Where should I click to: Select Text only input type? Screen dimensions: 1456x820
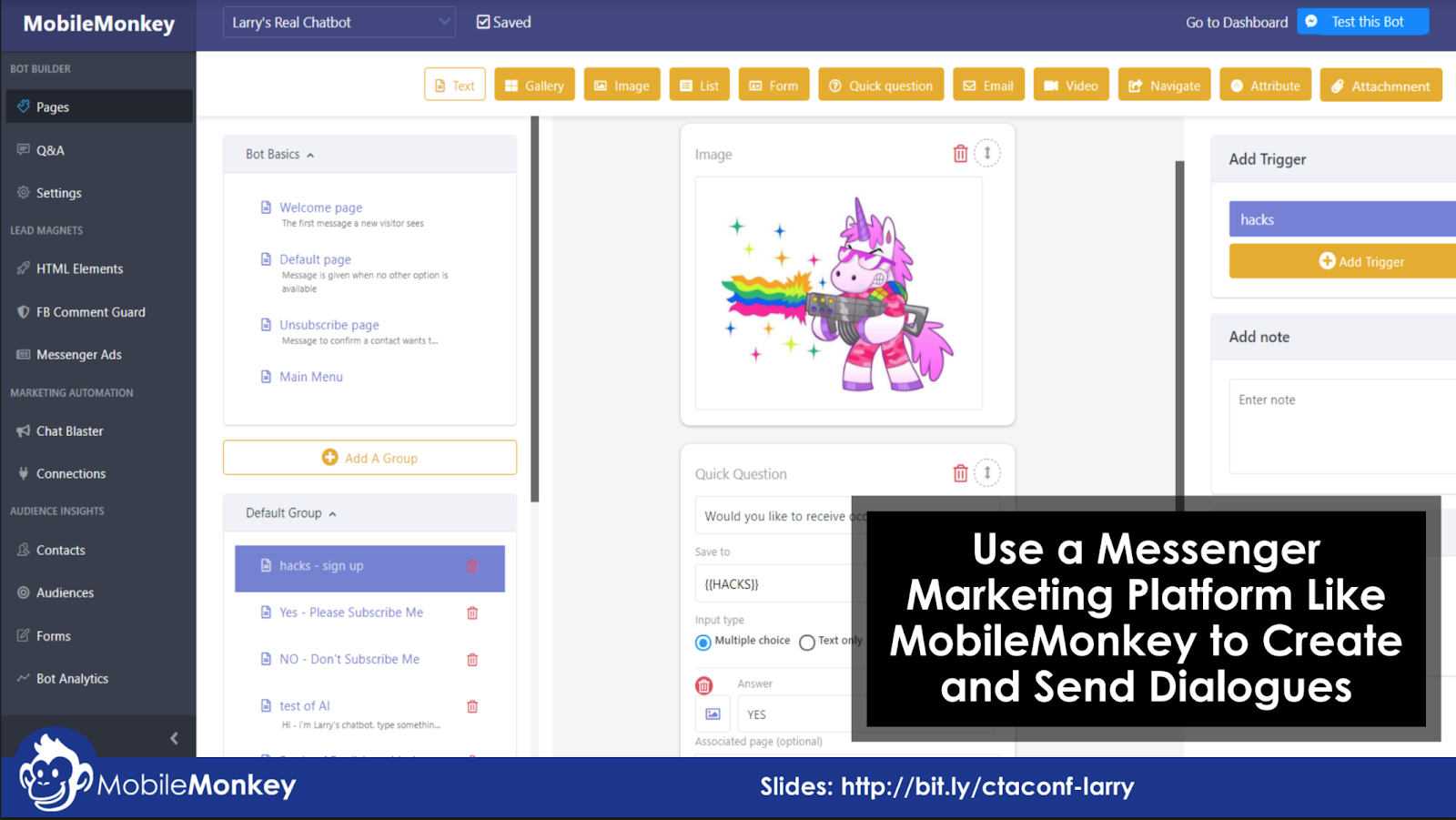[x=807, y=643]
